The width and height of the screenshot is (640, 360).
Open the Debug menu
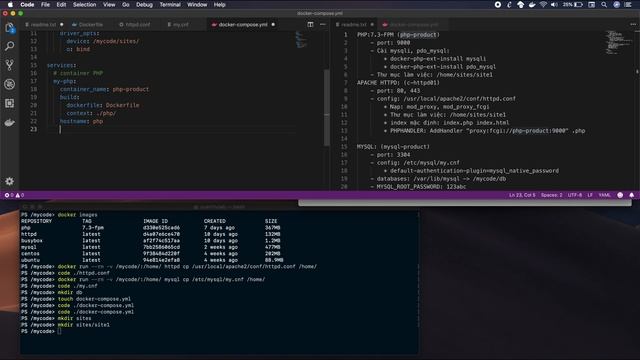144,4
